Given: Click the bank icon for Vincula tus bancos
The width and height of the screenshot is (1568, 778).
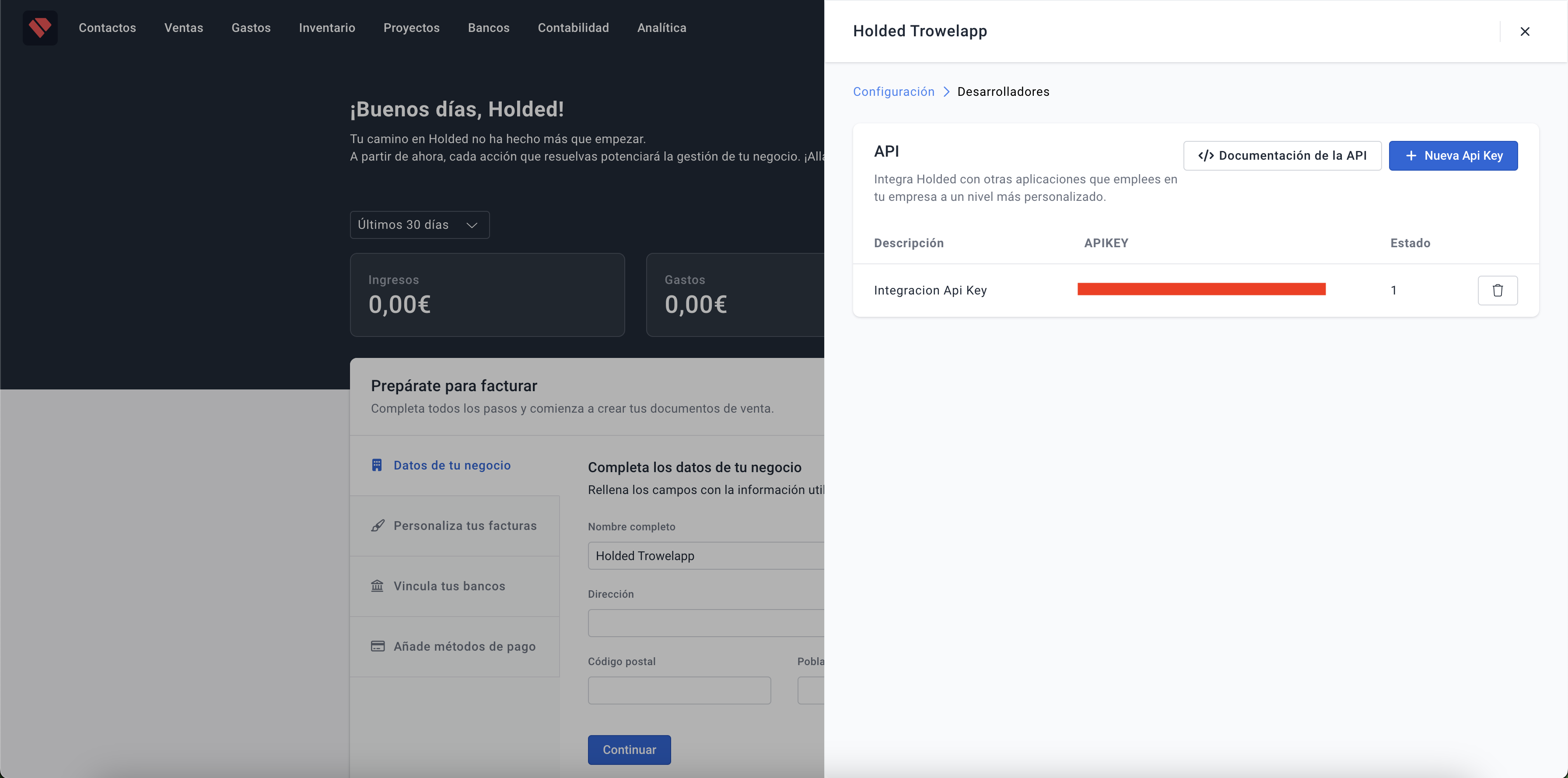Looking at the screenshot, I should [378, 585].
